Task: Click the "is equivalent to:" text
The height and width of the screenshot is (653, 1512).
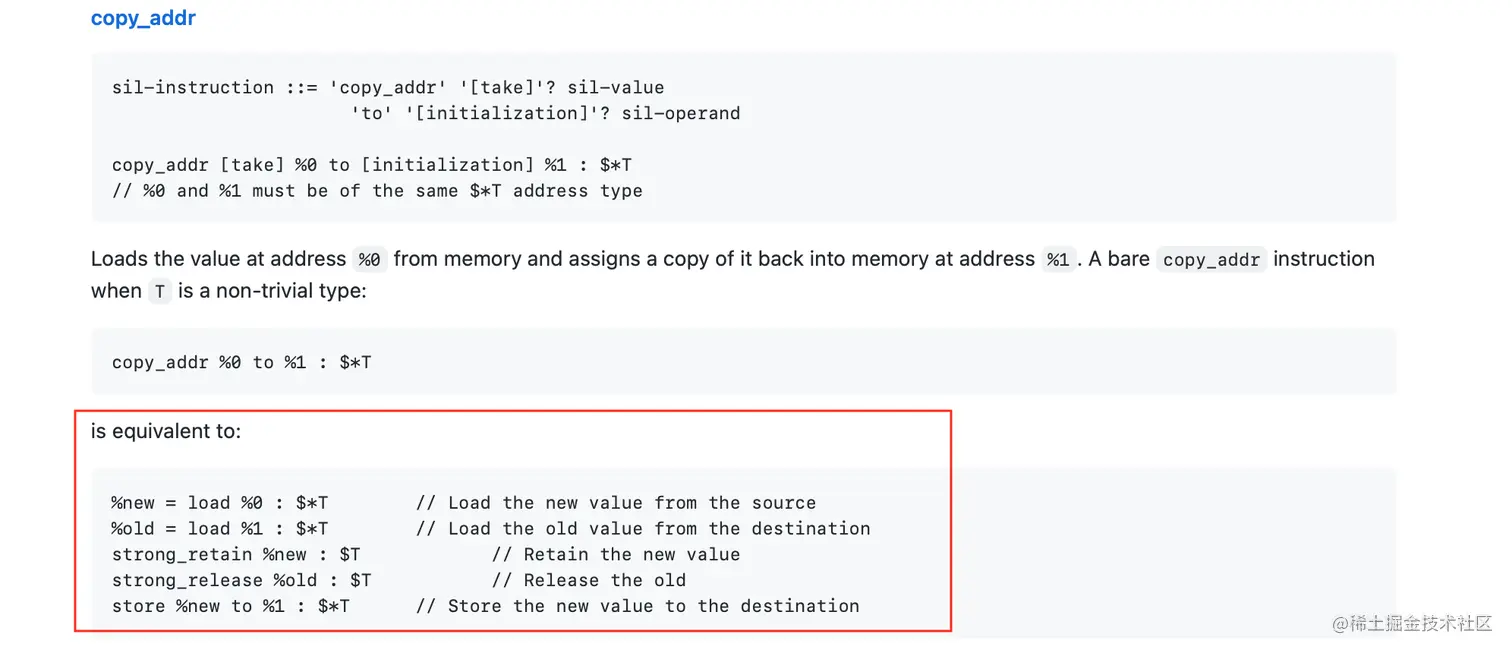Action: pyautogui.click(x=166, y=432)
